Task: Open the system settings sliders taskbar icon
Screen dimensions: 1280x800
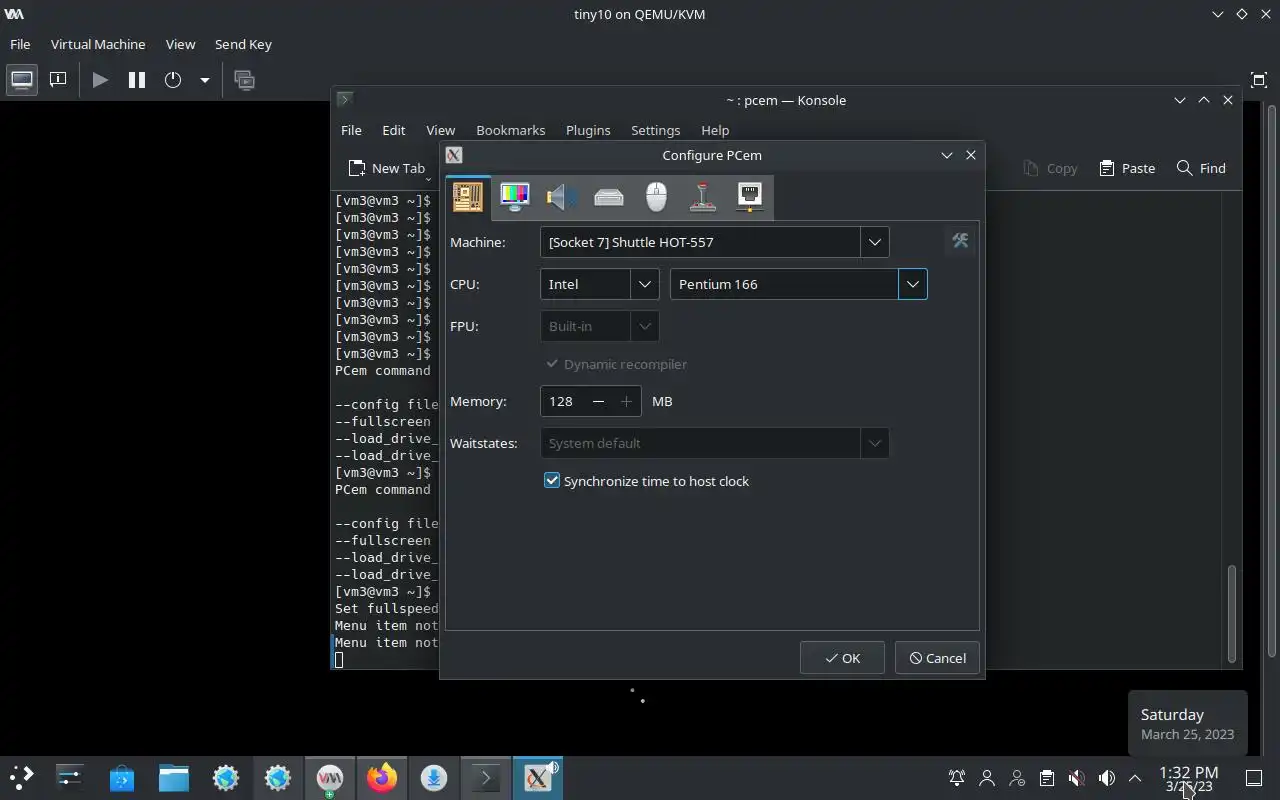Action: pyautogui.click(x=69, y=777)
